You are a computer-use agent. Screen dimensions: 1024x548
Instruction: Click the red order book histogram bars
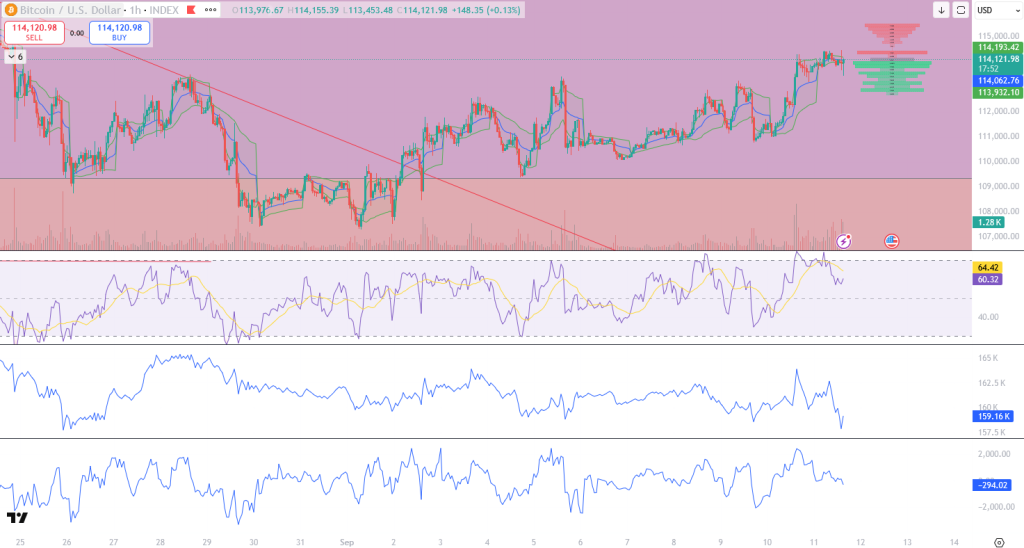coord(892,39)
